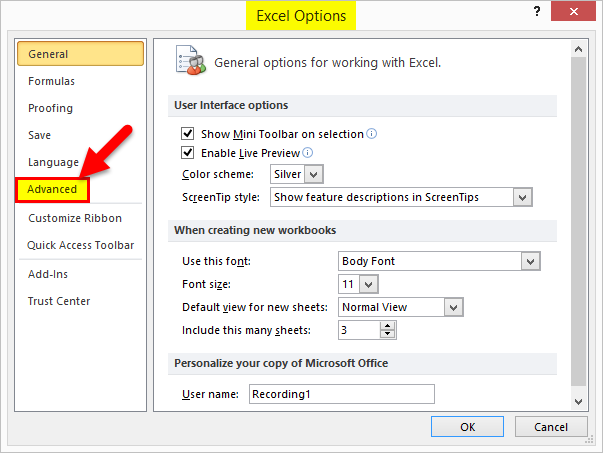The height and width of the screenshot is (453, 603).
Task: Open the Color scheme dropdown
Action: 314,175
